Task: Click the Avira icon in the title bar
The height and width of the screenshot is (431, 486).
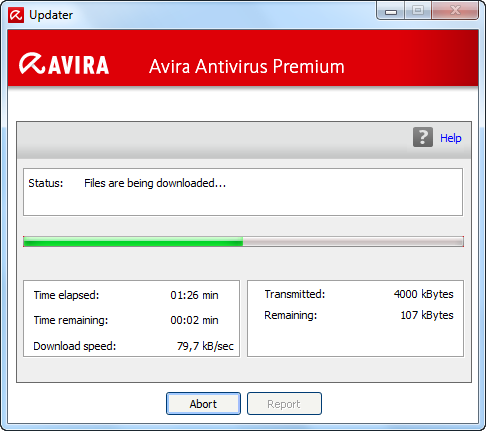Action: 16,15
